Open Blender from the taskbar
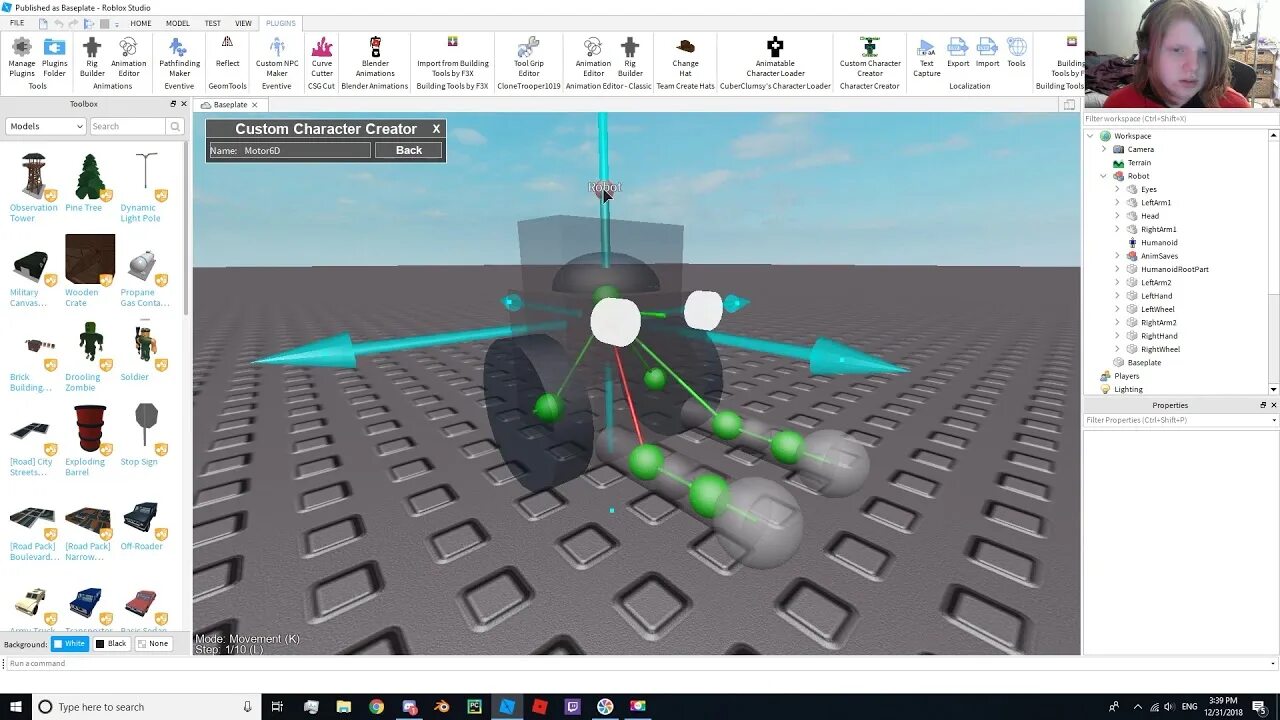 coord(441,706)
